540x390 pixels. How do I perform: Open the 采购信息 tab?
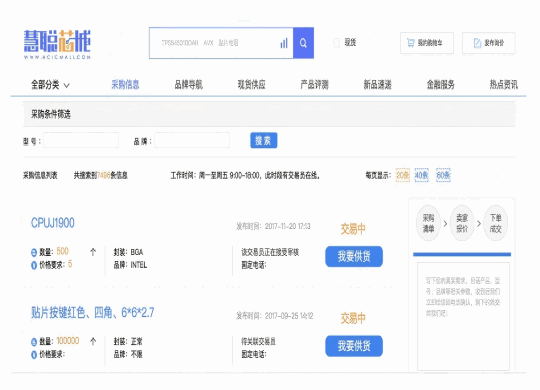click(125, 85)
